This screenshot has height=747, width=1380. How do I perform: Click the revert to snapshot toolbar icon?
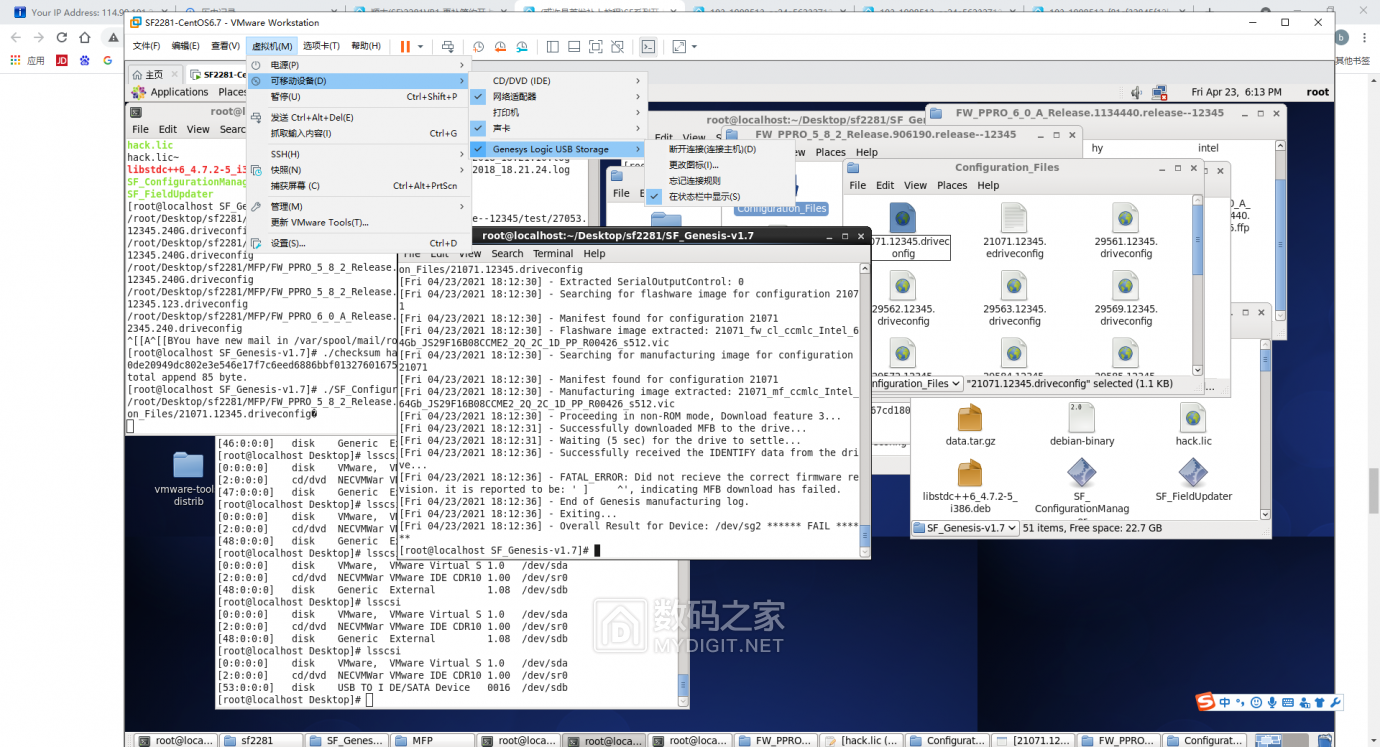click(x=500, y=46)
